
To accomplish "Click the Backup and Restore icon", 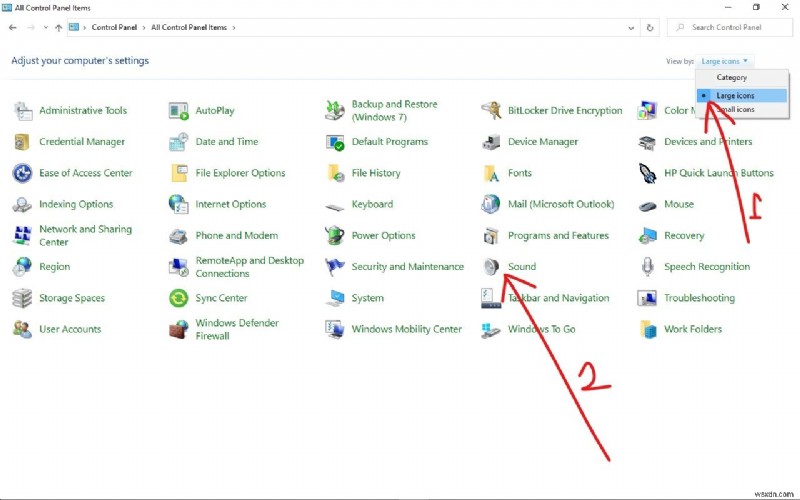I will 335,111.
